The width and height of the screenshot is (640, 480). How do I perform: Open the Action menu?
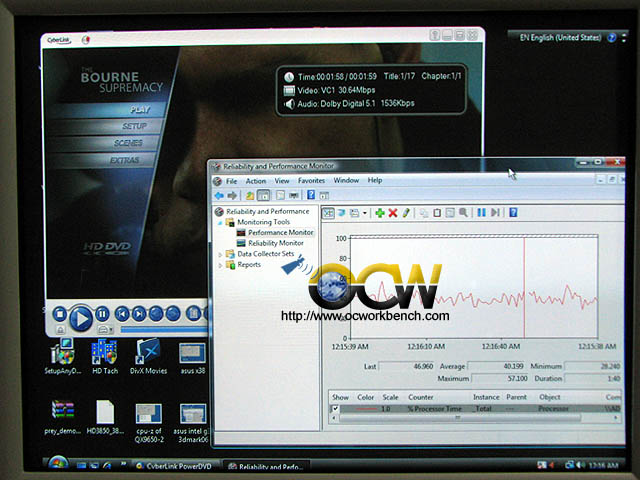(x=256, y=181)
